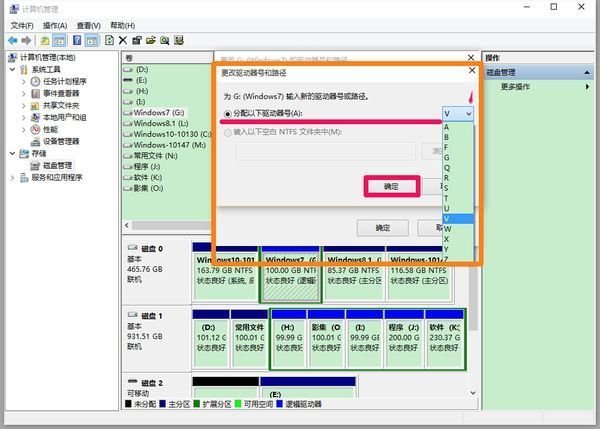The image size is (600, 429).
Task: Expand the 服务和应用程序 tree node
Action: pyautogui.click(x=13, y=178)
